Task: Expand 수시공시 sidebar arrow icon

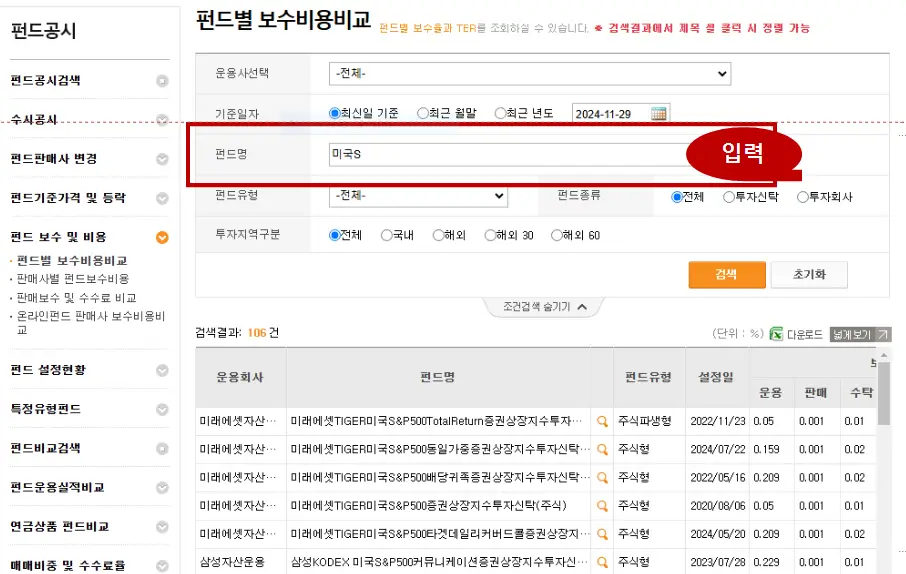Action: 162,120
